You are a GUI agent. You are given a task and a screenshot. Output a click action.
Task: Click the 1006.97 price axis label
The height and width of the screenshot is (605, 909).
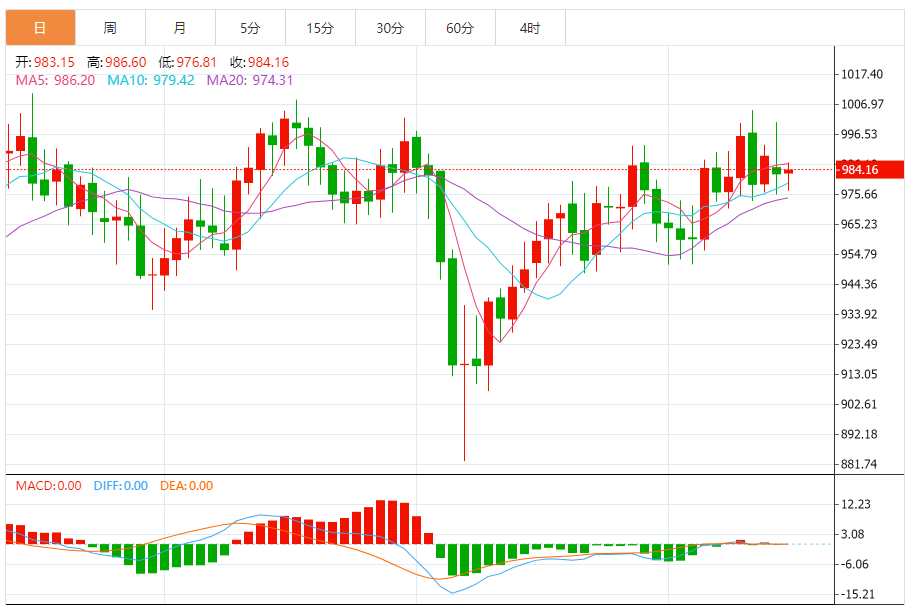pyautogui.click(x=862, y=104)
